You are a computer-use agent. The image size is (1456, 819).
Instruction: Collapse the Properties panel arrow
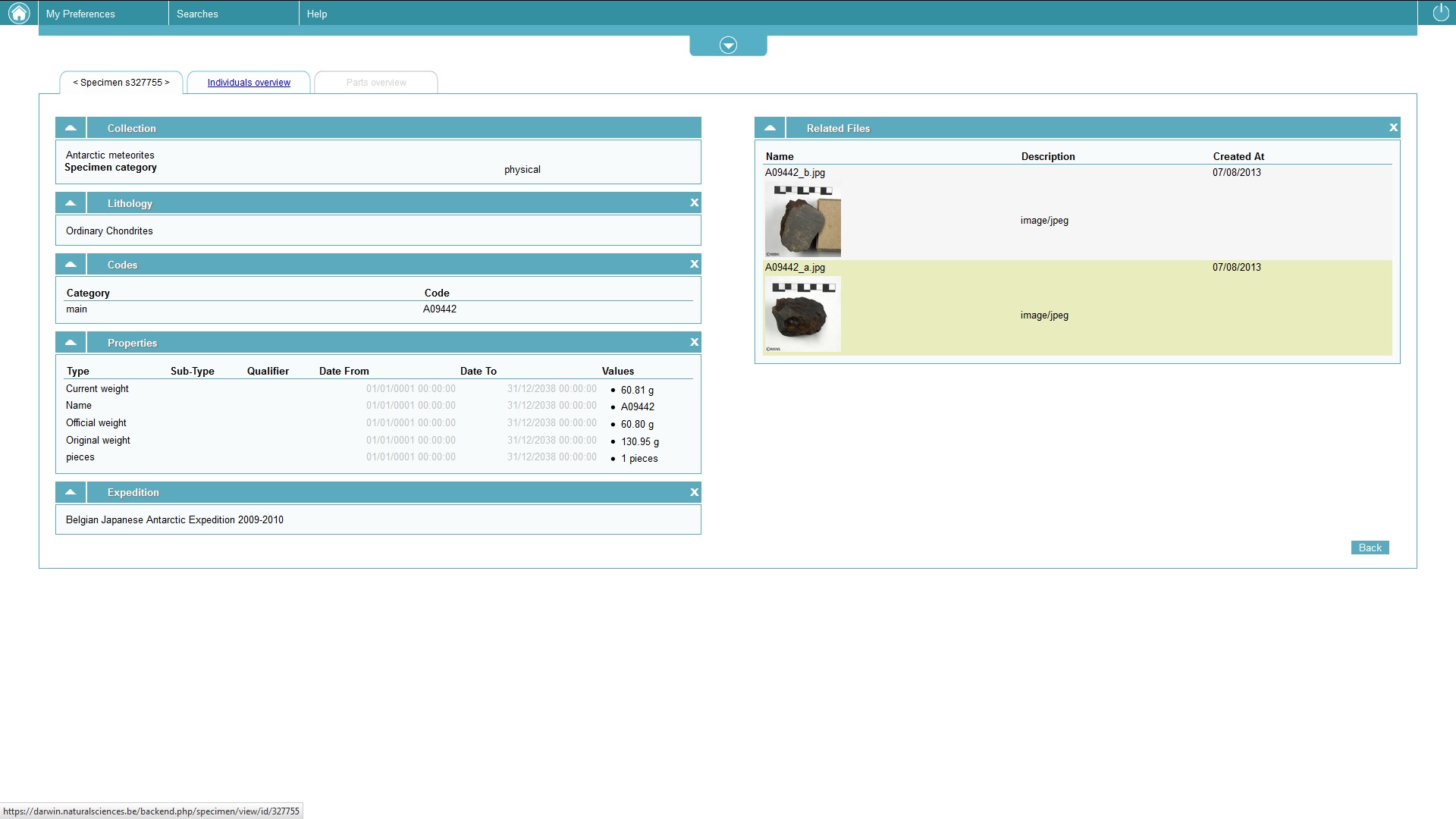coord(71,342)
